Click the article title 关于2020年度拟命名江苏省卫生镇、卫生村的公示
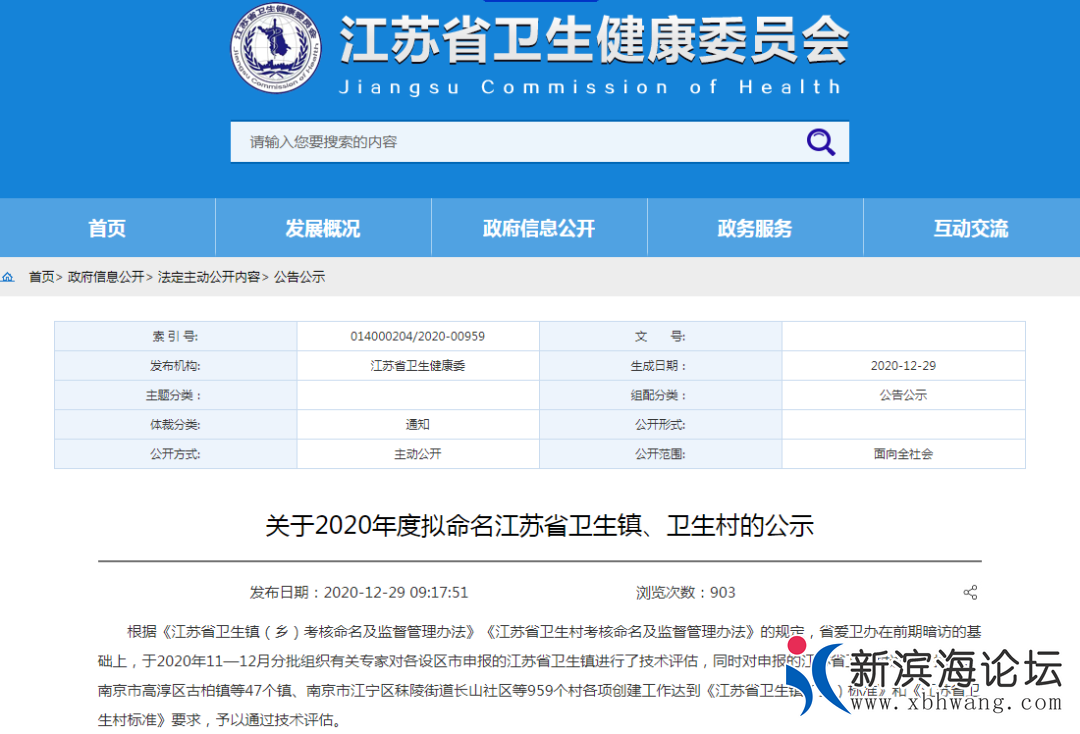Screen dimensions: 1080x734 [x=540, y=525]
